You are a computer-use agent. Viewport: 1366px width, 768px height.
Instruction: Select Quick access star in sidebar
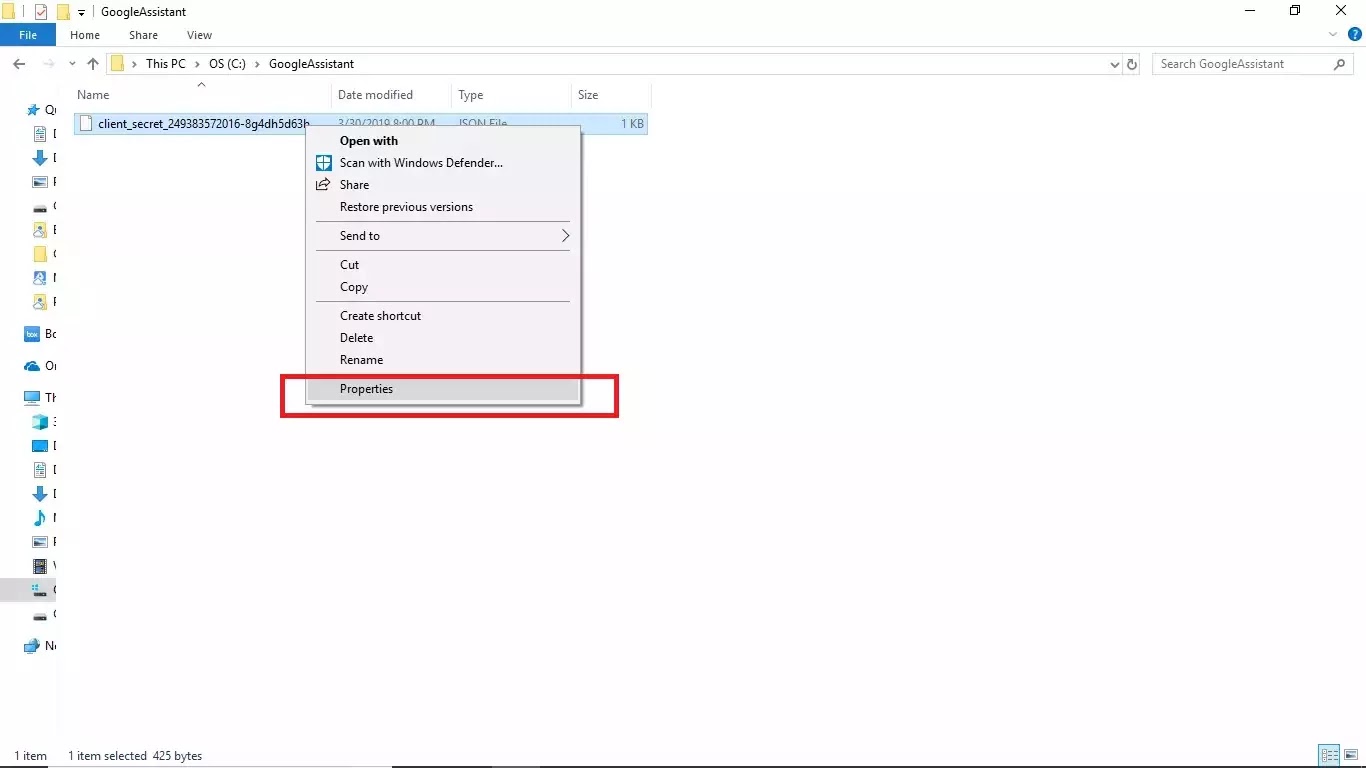point(34,110)
